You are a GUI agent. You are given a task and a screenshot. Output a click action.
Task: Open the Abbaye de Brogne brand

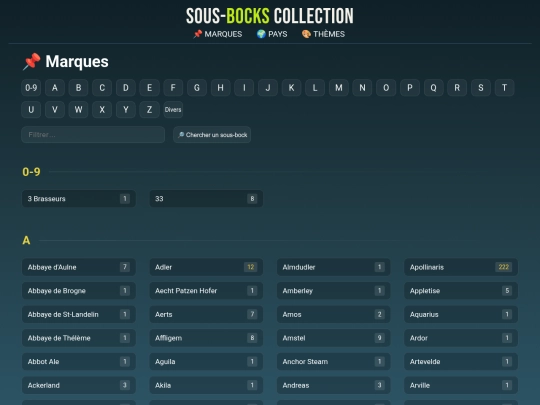(x=79, y=291)
